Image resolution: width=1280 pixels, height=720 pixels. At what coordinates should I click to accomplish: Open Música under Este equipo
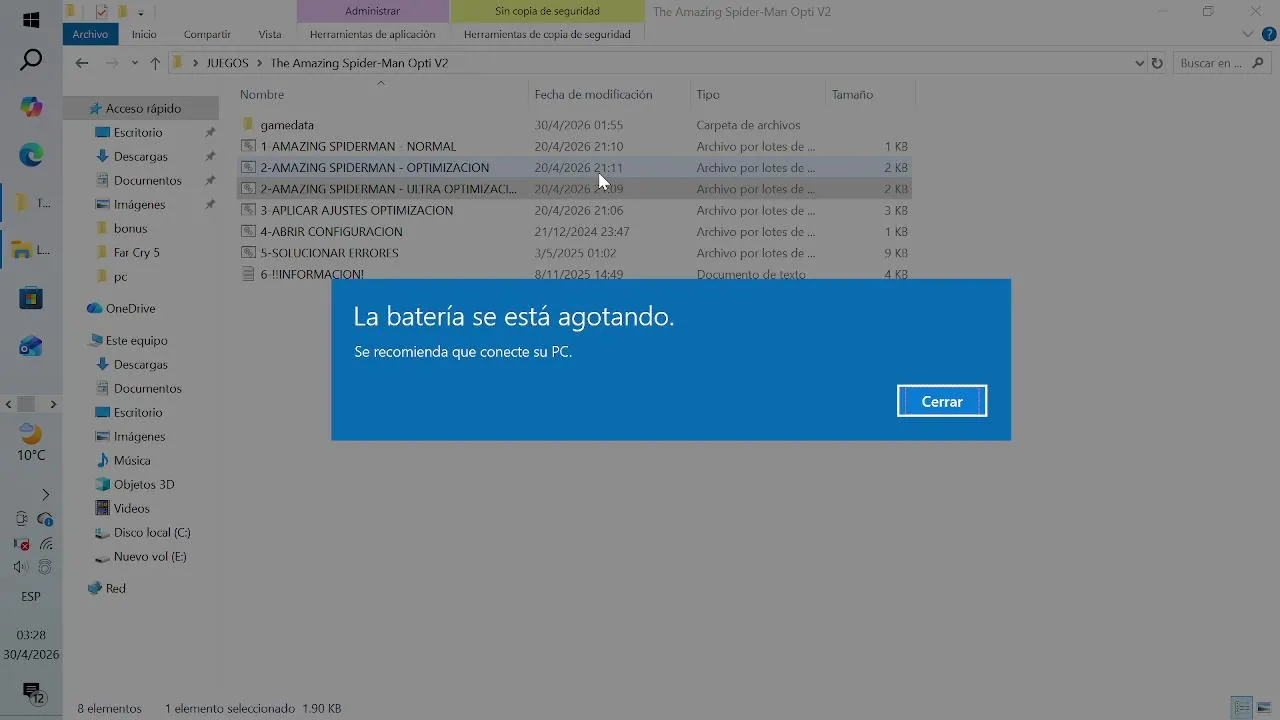pos(132,460)
